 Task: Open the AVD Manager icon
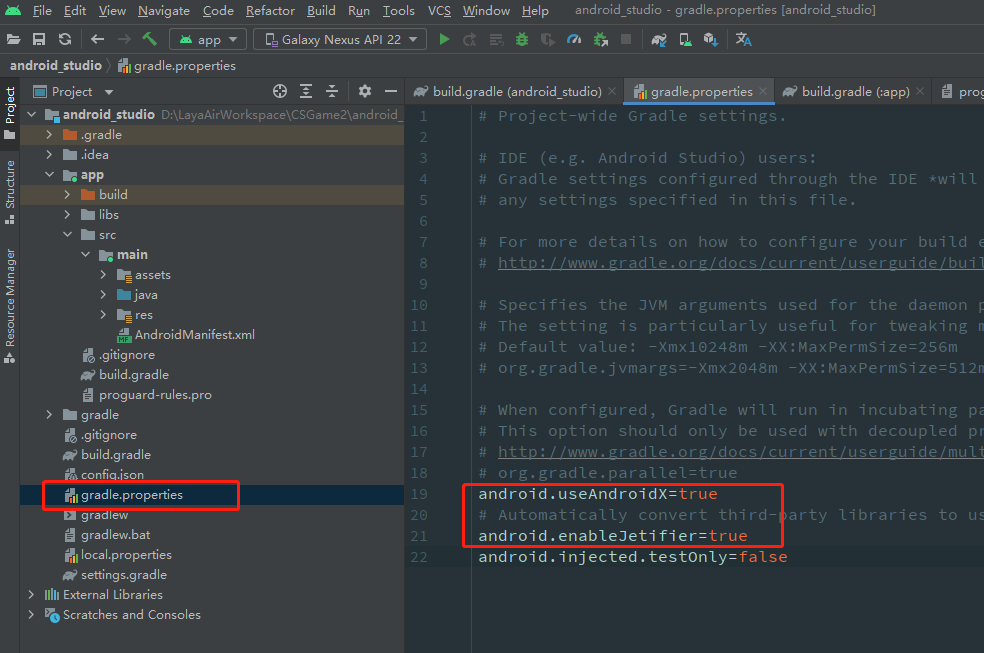coord(685,40)
